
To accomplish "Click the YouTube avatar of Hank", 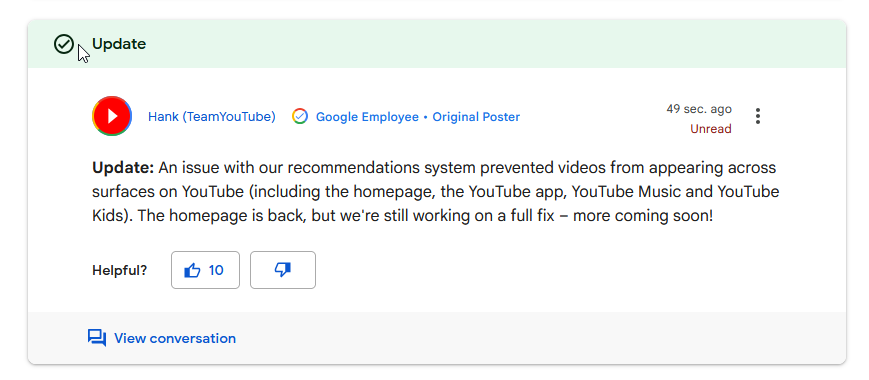I will 112,116.
